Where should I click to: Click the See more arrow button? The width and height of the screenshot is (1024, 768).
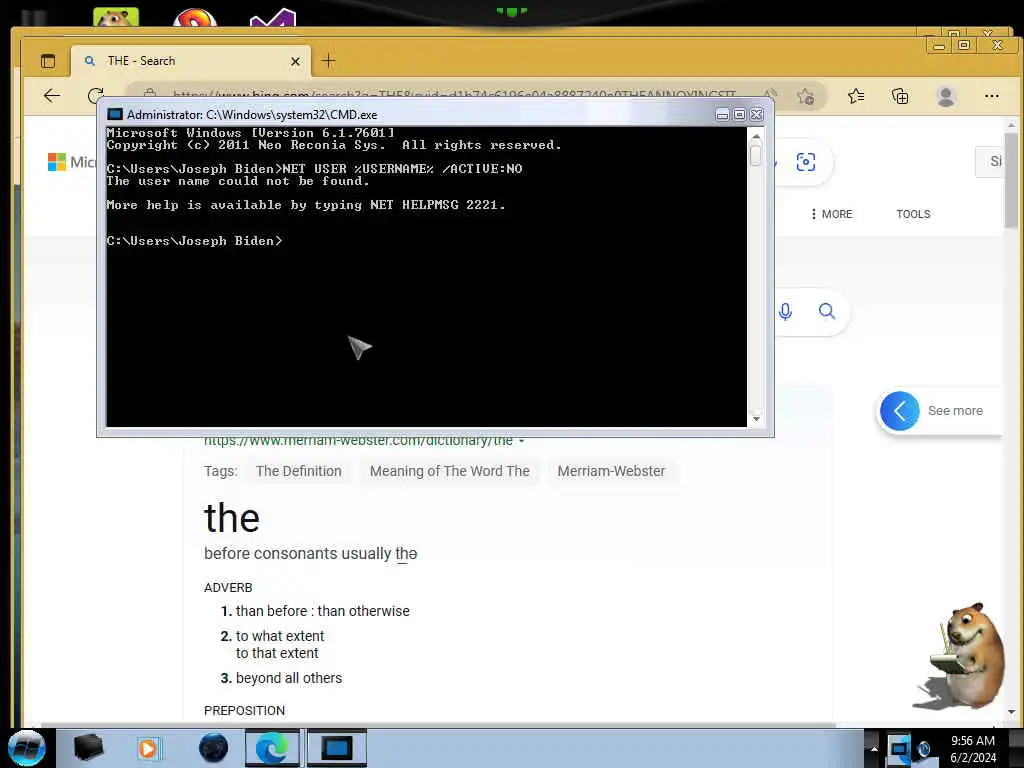click(899, 411)
